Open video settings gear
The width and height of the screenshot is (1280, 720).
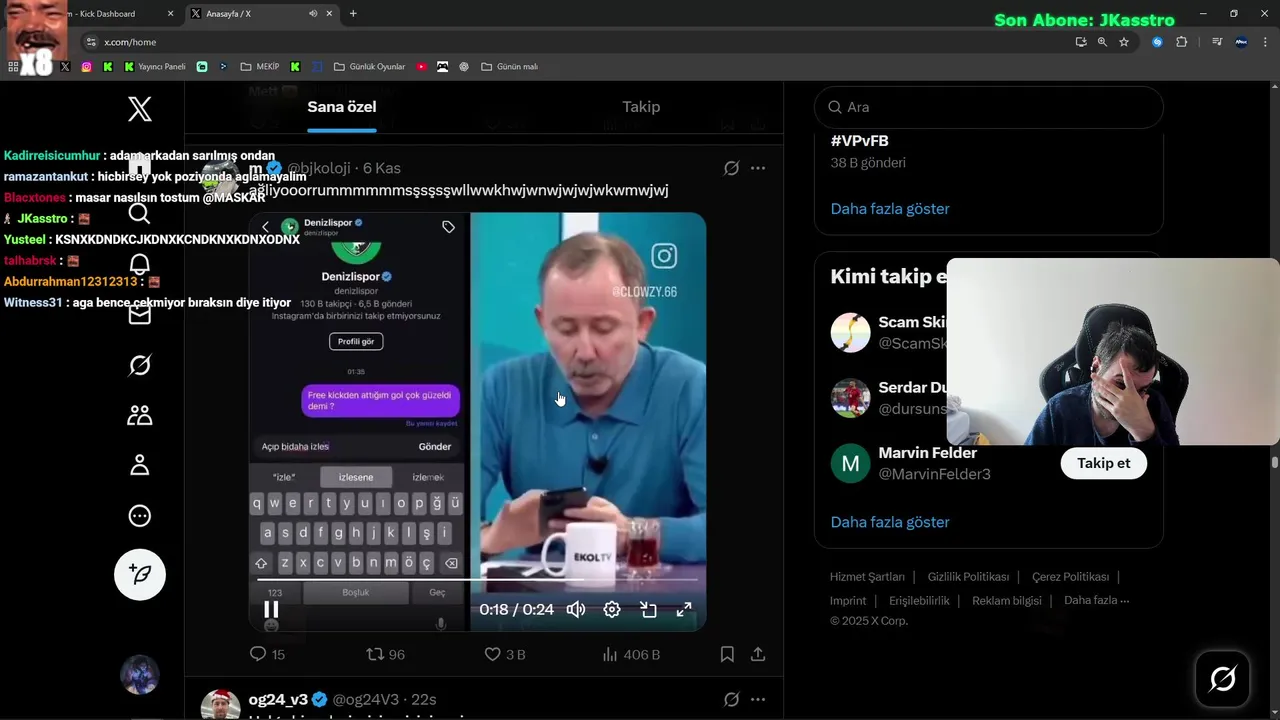tap(612, 609)
